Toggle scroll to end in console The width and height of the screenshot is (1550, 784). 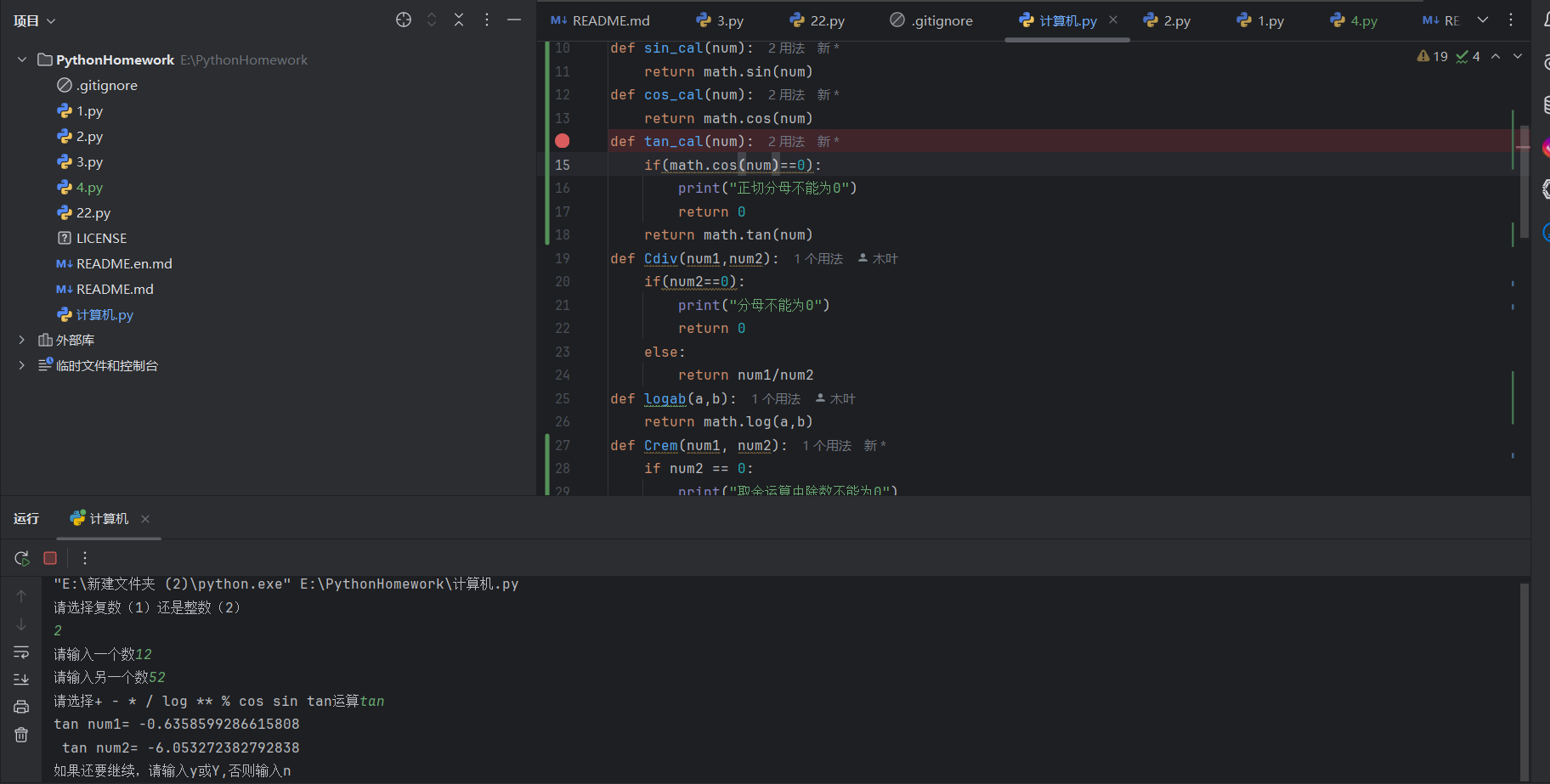[21, 680]
